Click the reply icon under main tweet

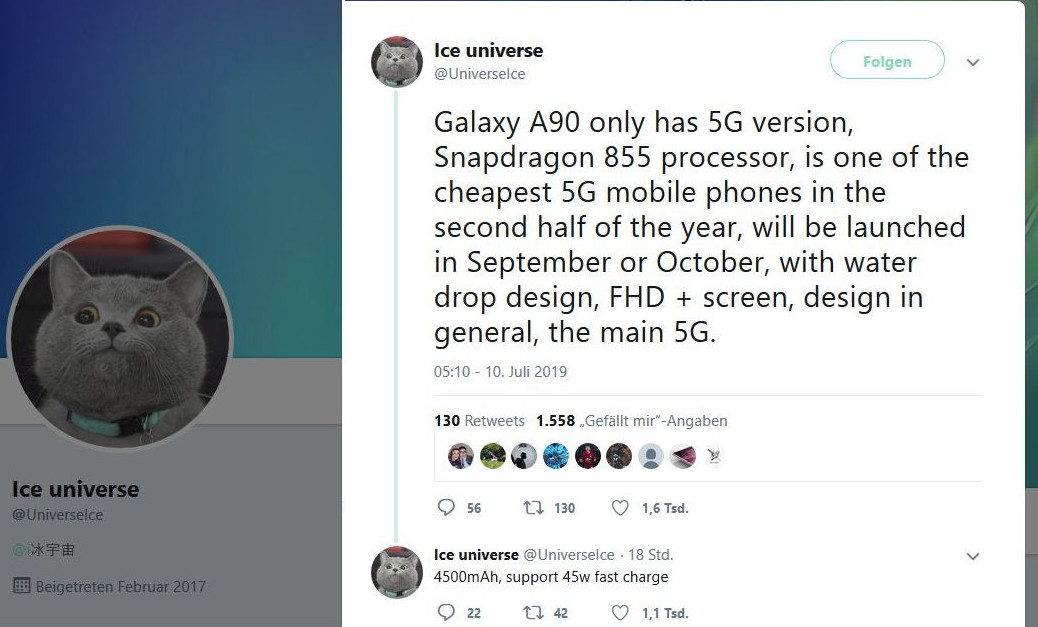click(x=447, y=508)
